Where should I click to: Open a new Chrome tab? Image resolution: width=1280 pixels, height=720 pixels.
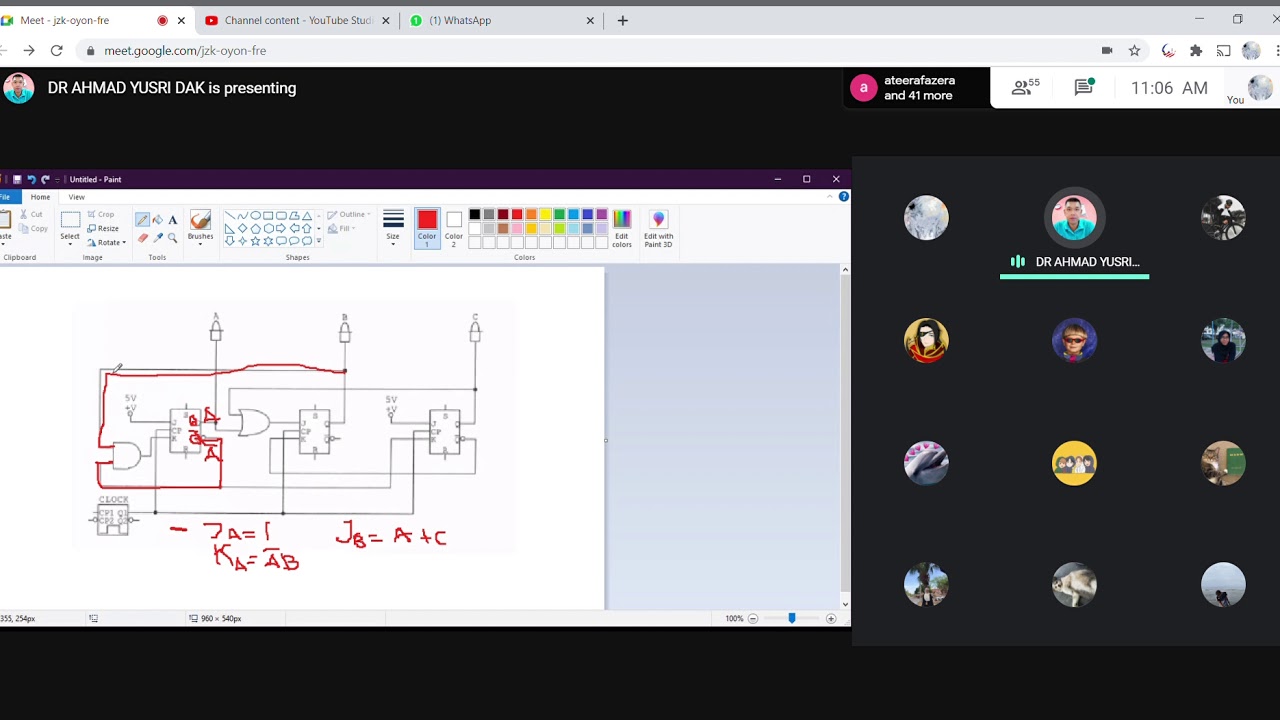coord(623,20)
